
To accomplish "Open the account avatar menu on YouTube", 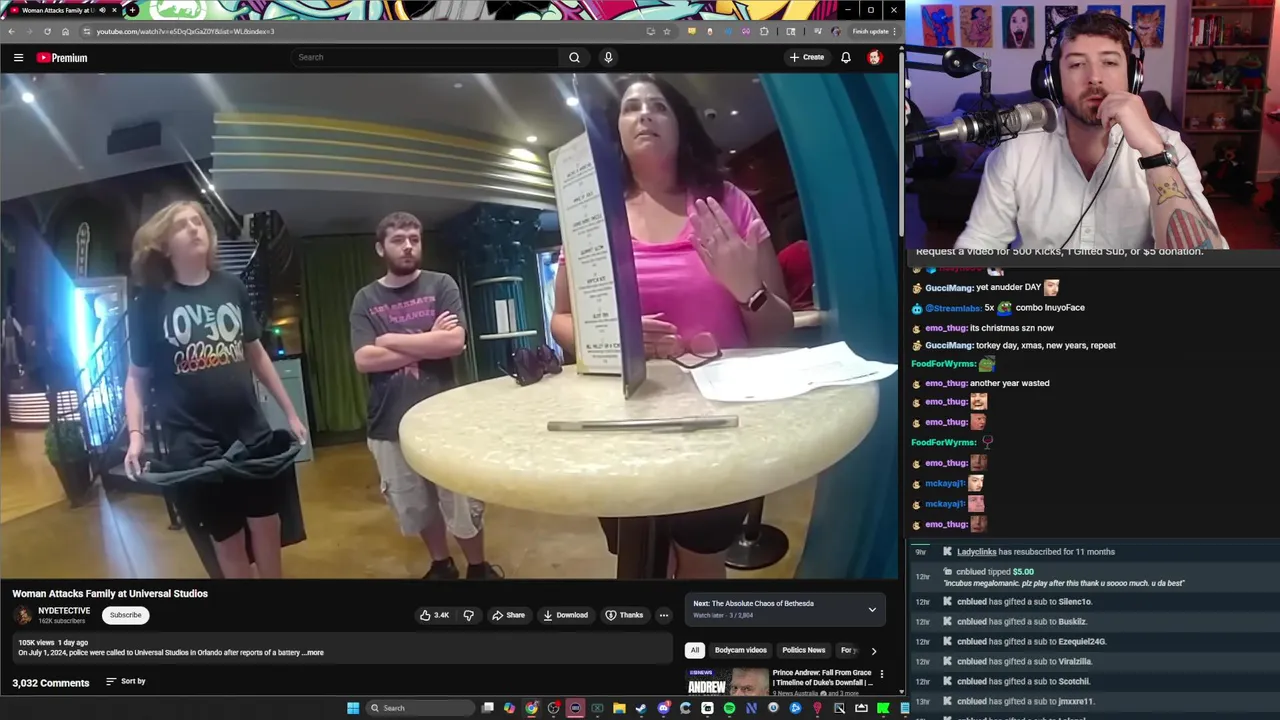I will coord(875,57).
